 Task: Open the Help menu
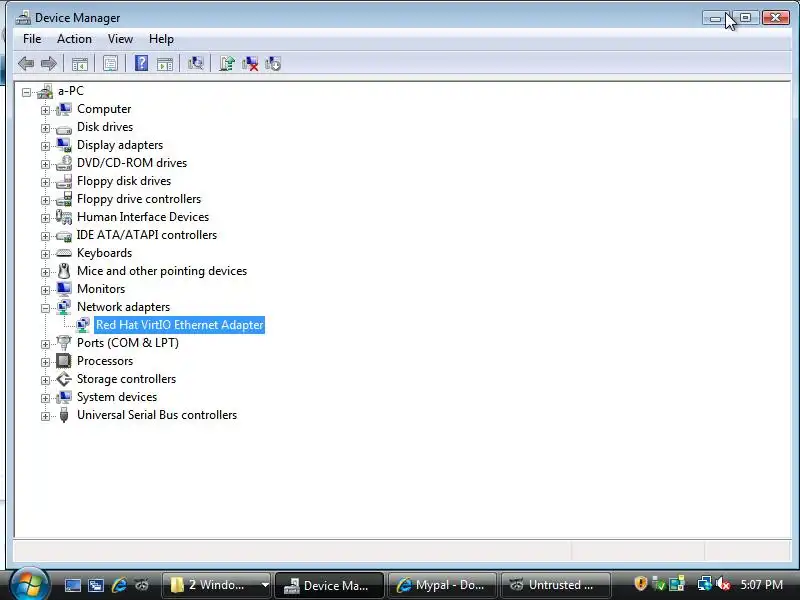pos(161,39)
